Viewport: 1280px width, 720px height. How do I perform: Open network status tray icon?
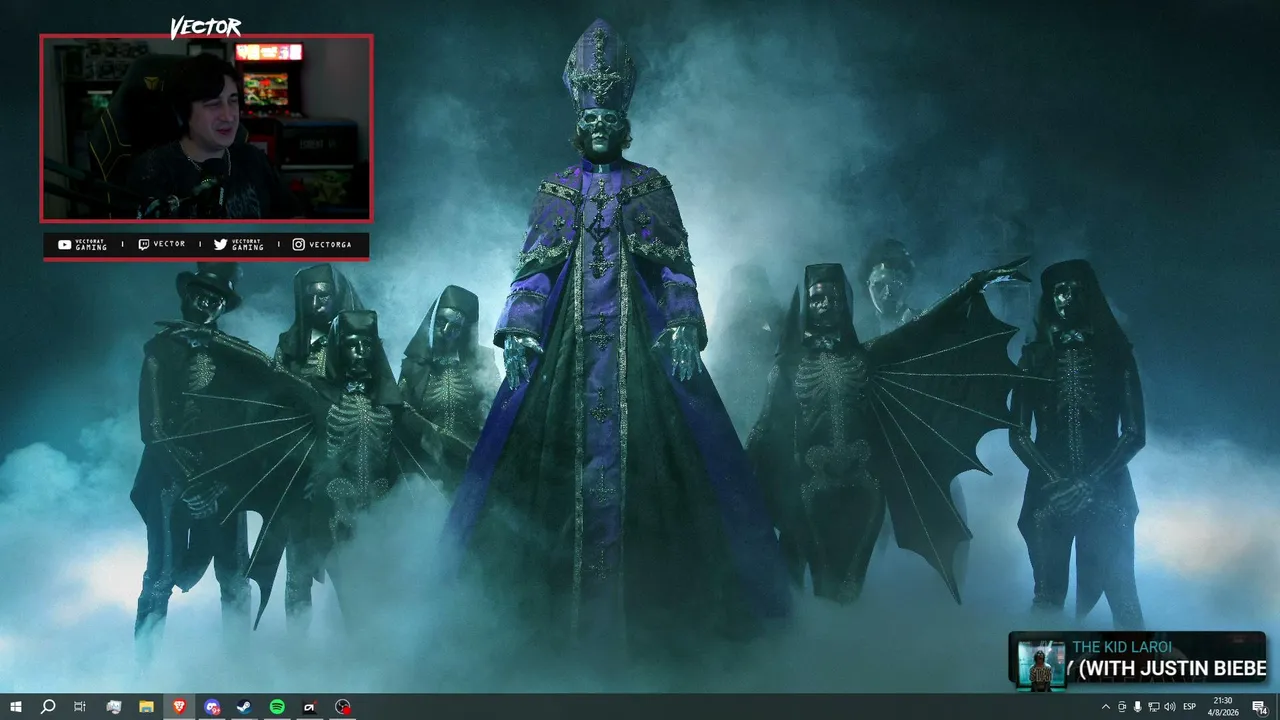point(1153,707)
